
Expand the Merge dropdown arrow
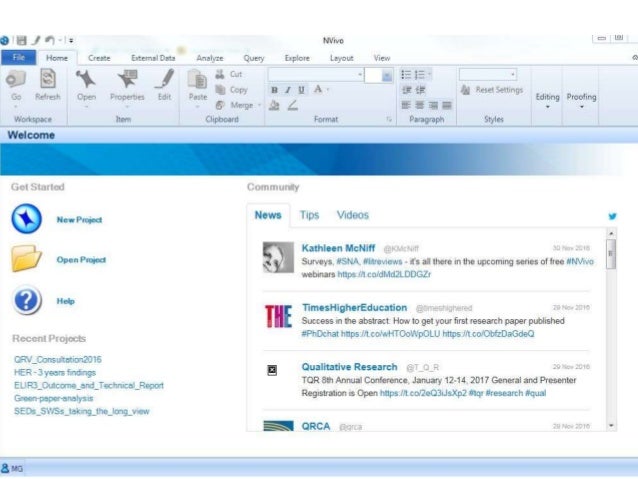259,105
